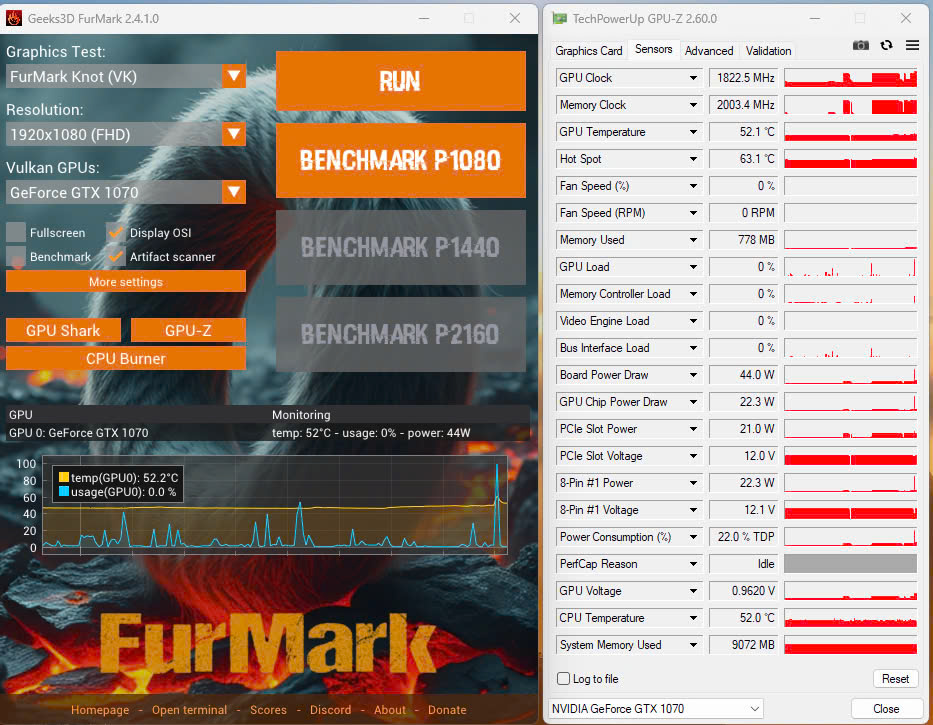Open the Advanced tab

(709, 51)
